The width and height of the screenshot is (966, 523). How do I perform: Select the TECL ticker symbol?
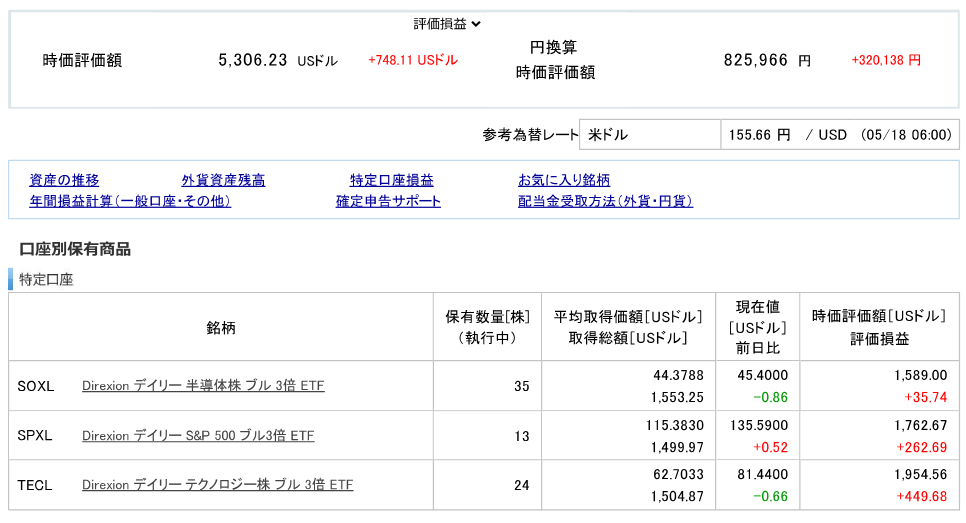click(35, 485)
